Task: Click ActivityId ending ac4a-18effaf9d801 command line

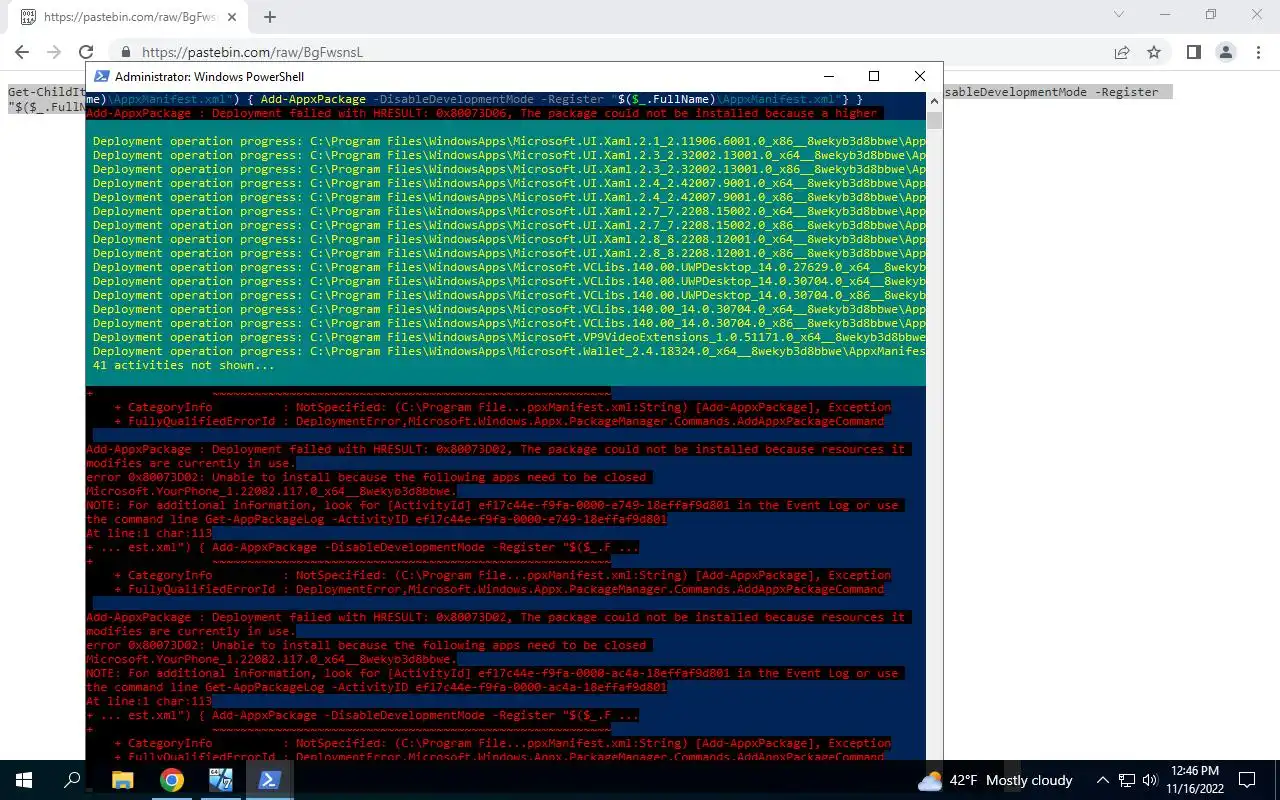Action: (376, 687)
